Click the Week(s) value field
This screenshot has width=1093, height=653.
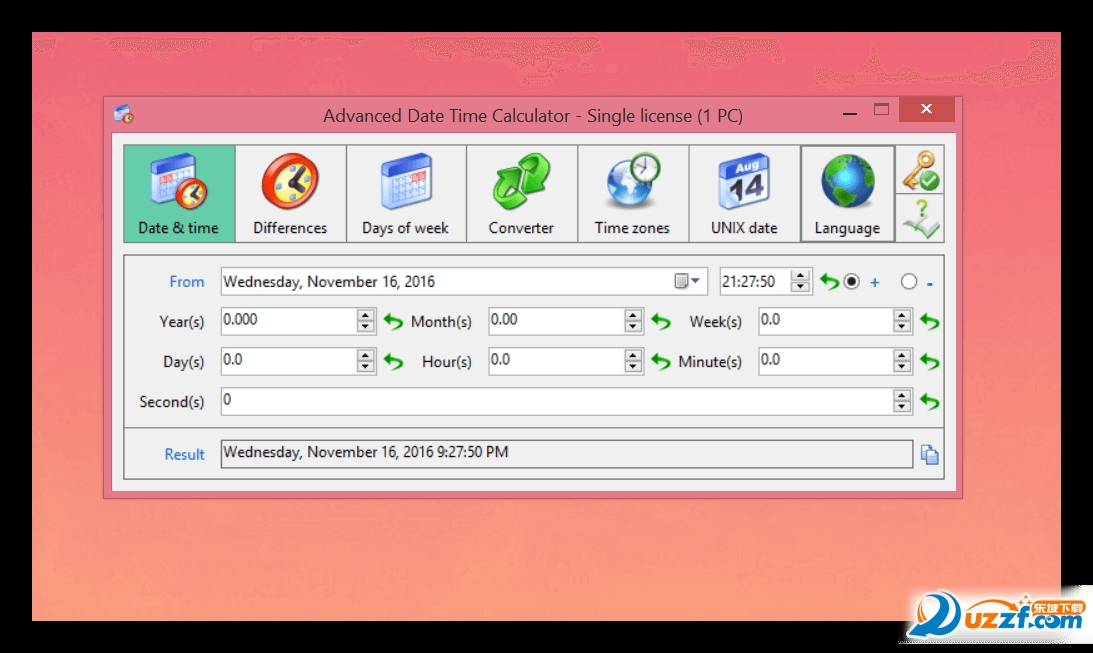826,321
